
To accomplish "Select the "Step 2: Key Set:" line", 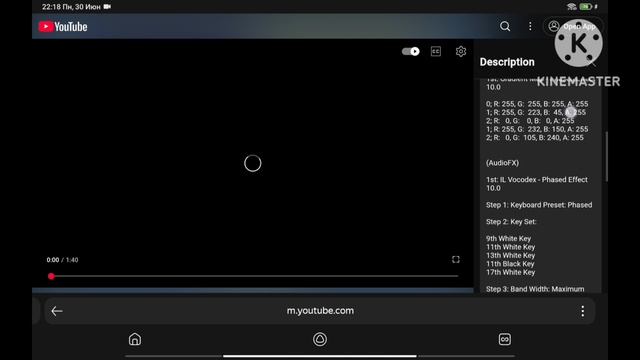I will [511, 222].
